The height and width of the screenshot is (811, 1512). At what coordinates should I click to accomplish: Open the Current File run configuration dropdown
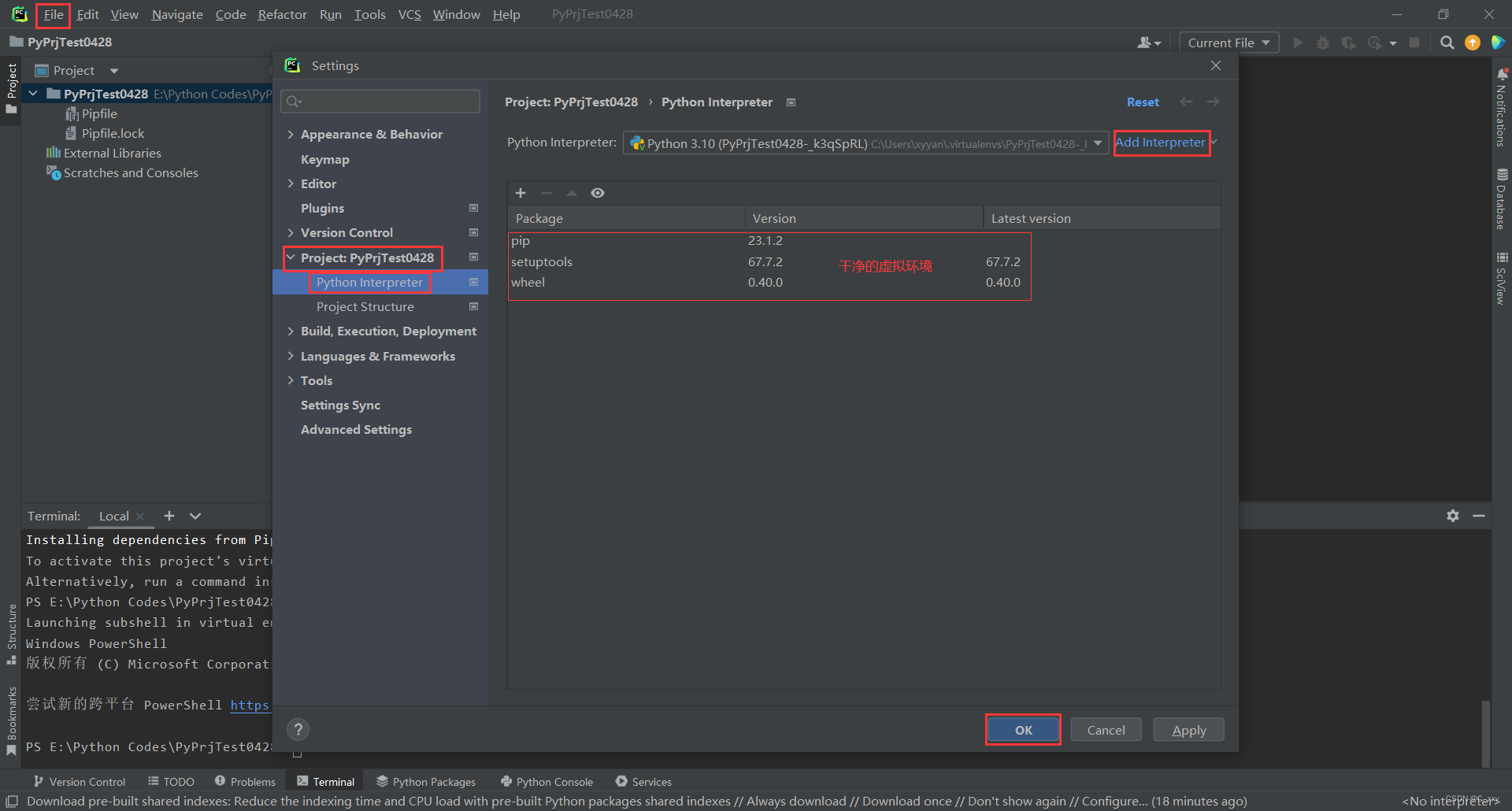coord(1228,43)
